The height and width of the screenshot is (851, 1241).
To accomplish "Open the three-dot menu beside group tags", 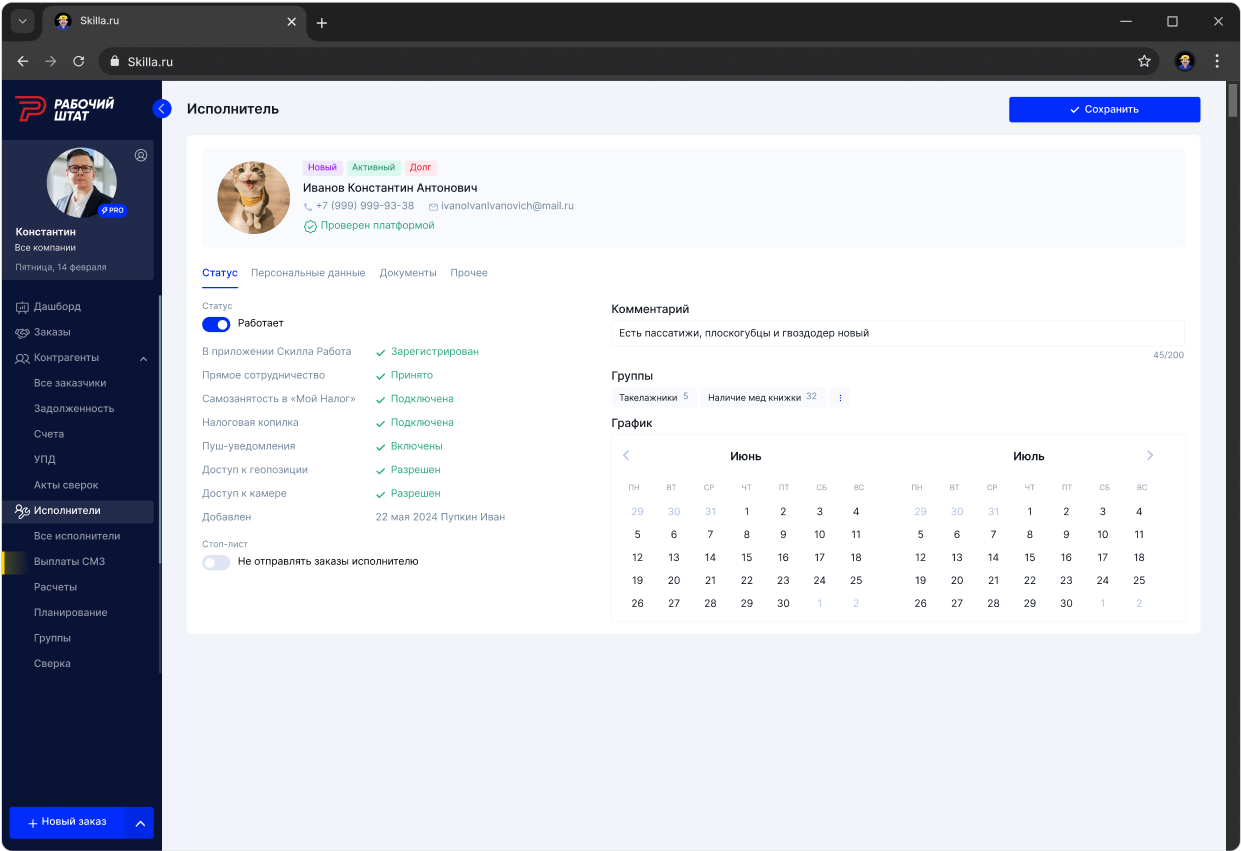I will [840, 397].
